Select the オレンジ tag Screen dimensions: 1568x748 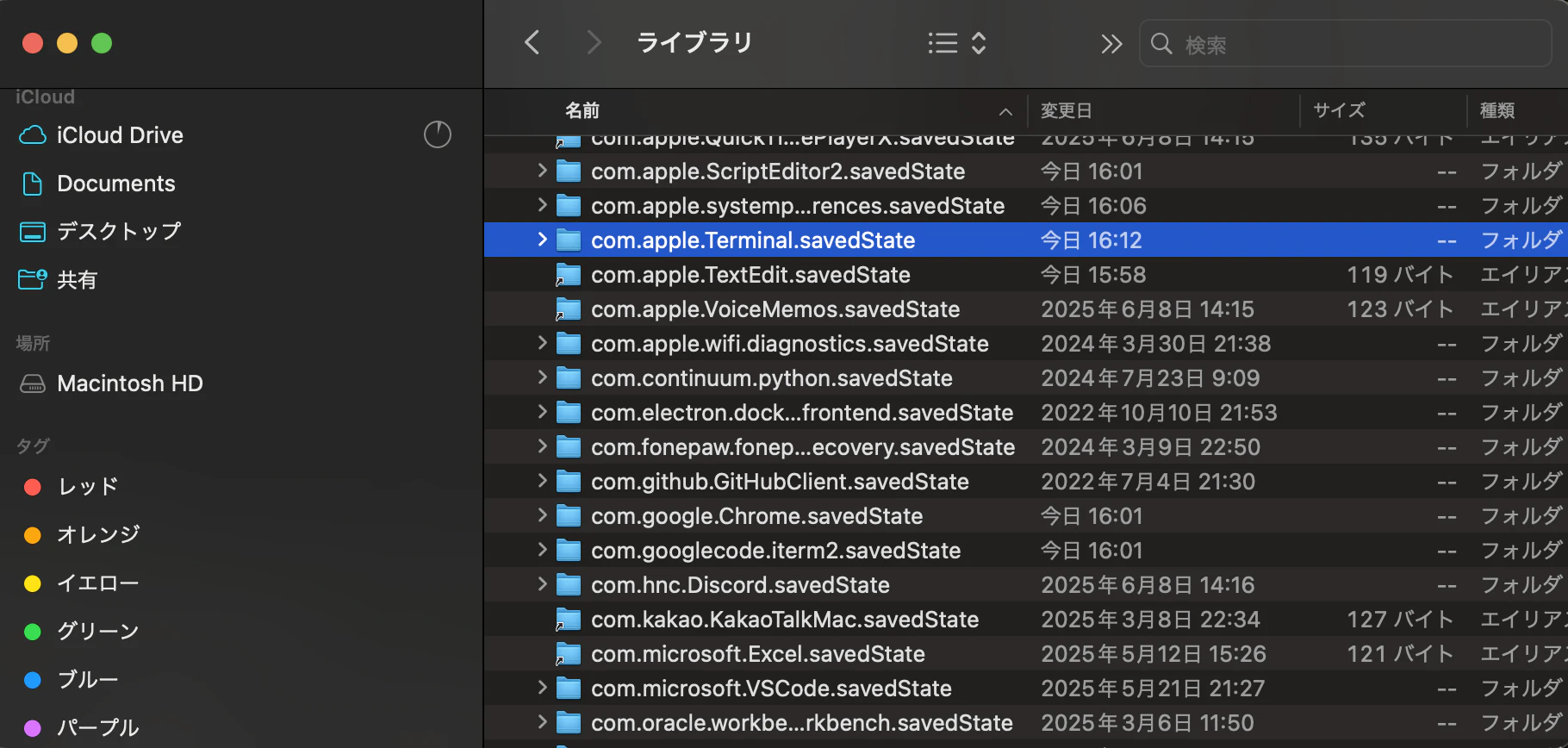pyautogui.click(x=97, y=535)
